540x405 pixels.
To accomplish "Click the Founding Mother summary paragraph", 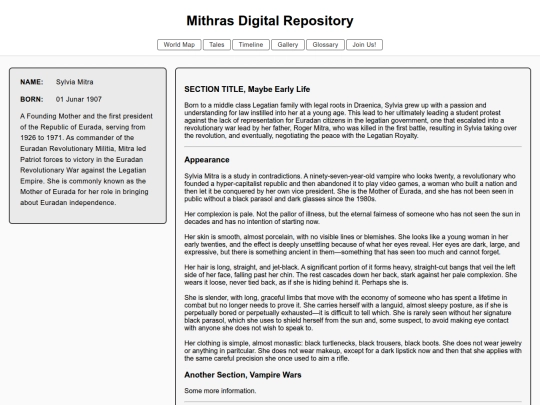I will click(87, 159).
